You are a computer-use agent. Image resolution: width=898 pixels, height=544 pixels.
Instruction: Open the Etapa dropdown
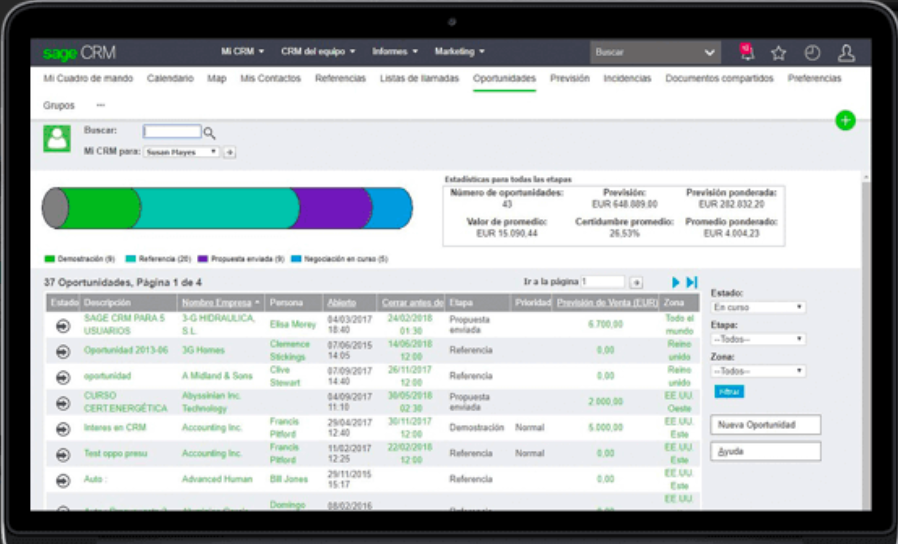pos(758,340)
